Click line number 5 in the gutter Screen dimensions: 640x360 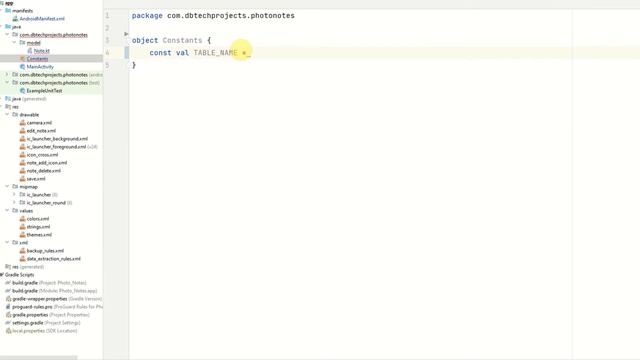click(x=107, y=65)
